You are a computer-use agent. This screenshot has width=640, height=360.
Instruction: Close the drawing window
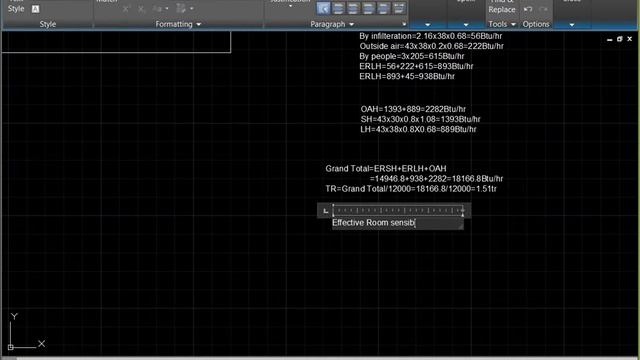[629, 39]
